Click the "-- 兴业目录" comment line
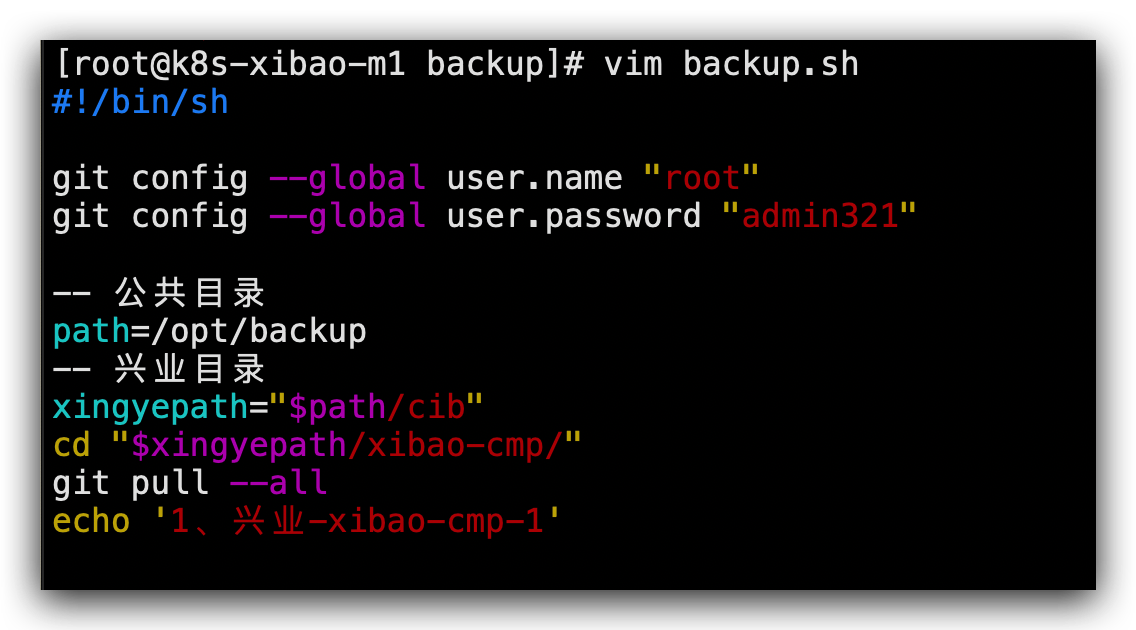The image size is (1136, 630). click(x=159, y=369)
